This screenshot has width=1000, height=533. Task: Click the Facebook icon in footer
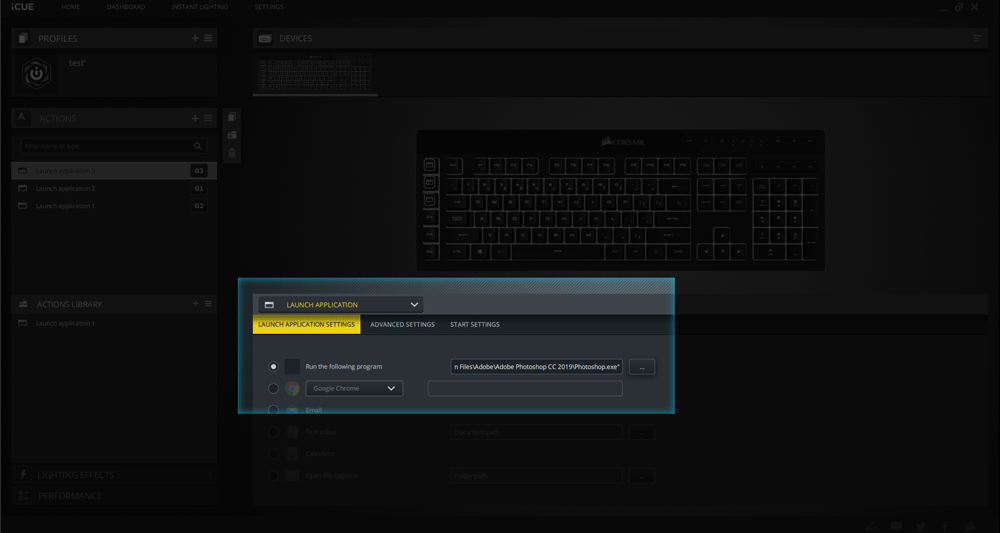[945, 526]
